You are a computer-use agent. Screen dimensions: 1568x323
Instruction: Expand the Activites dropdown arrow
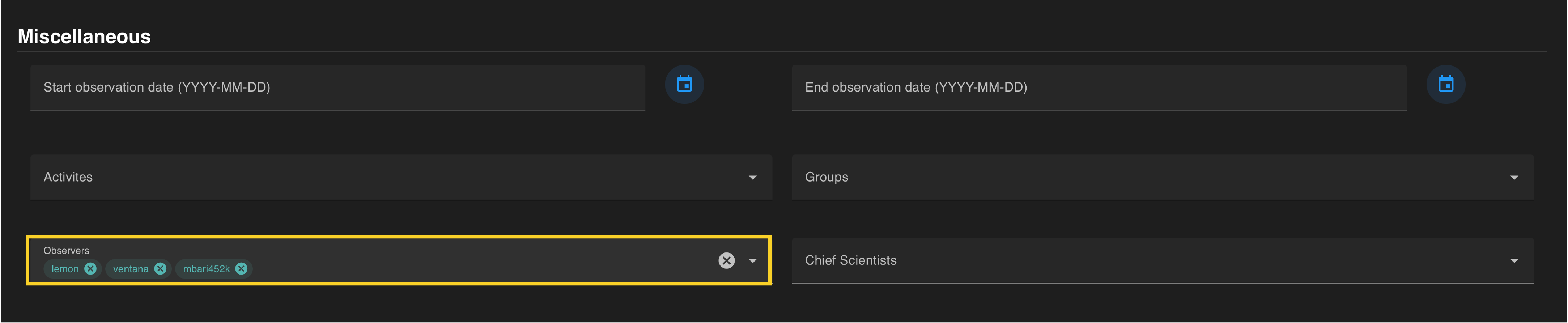pyautogui.click(x=753, y=178)
